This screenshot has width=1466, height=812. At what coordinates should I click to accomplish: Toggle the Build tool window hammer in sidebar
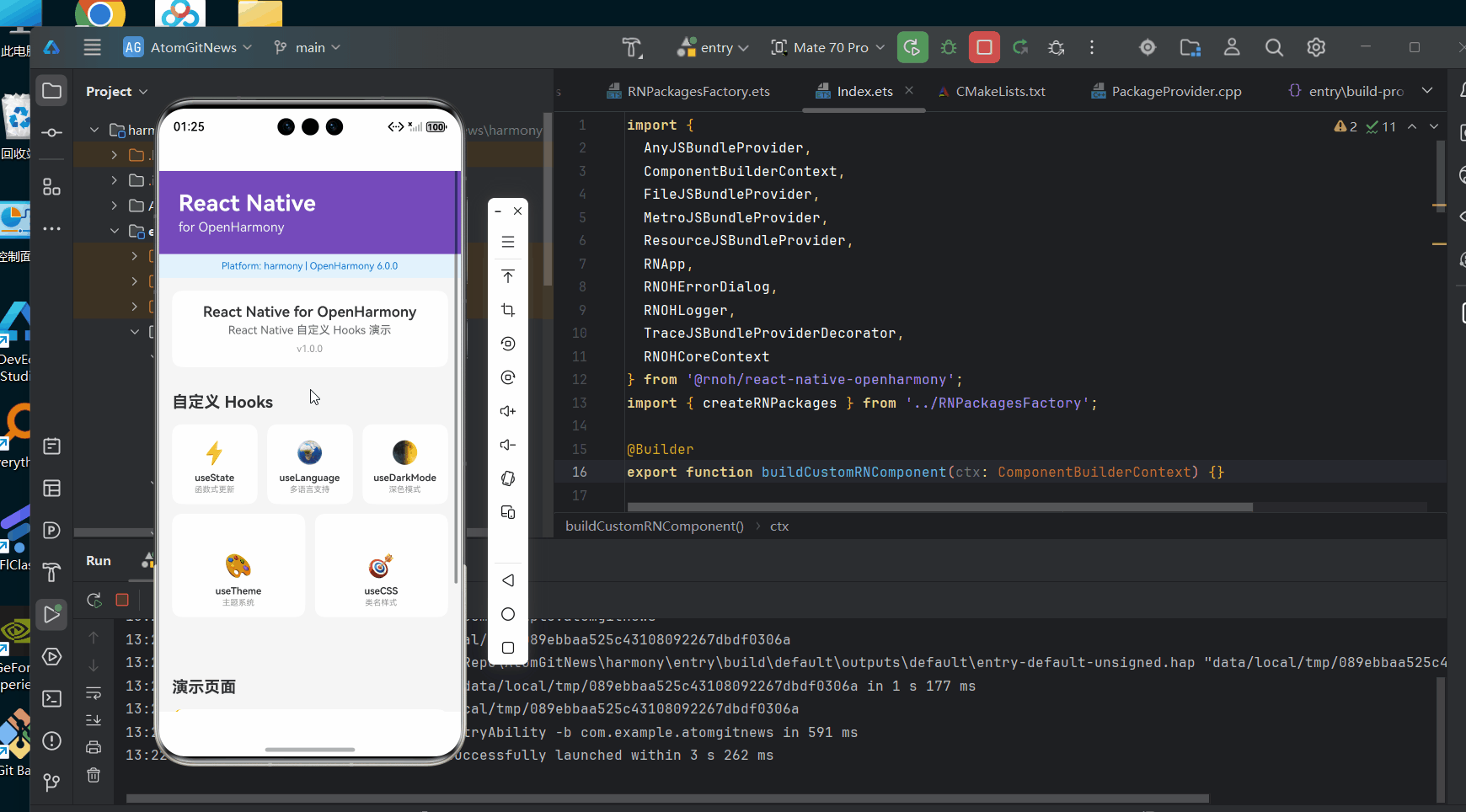pyautogui.click(x=52, y=573)
